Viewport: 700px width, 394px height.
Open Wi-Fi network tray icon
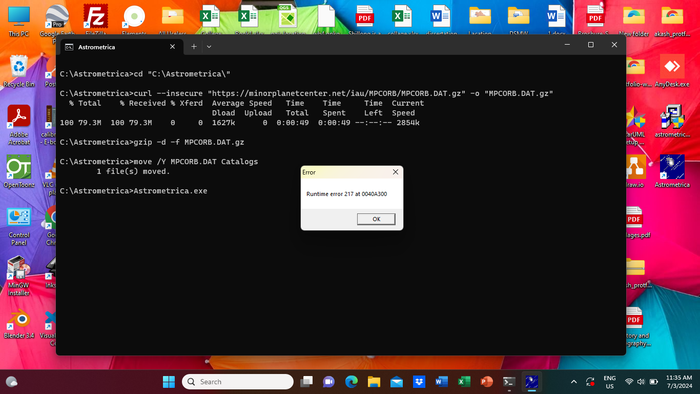click(629, 382)
